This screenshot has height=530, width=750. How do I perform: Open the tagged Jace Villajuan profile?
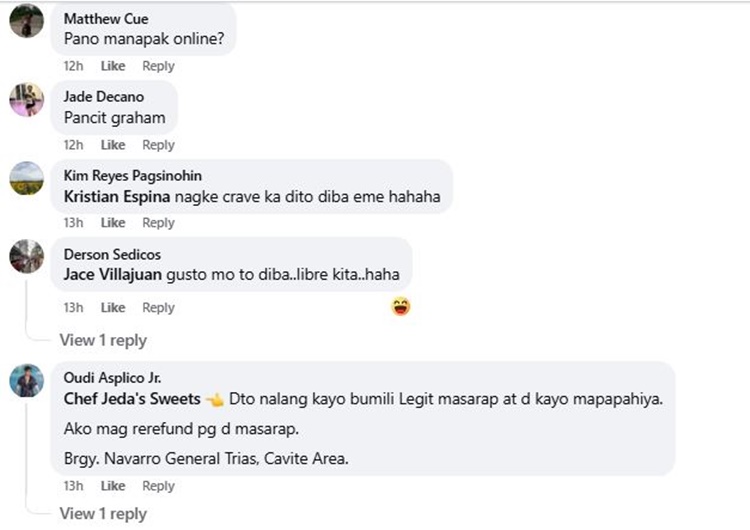click(113, 275)
